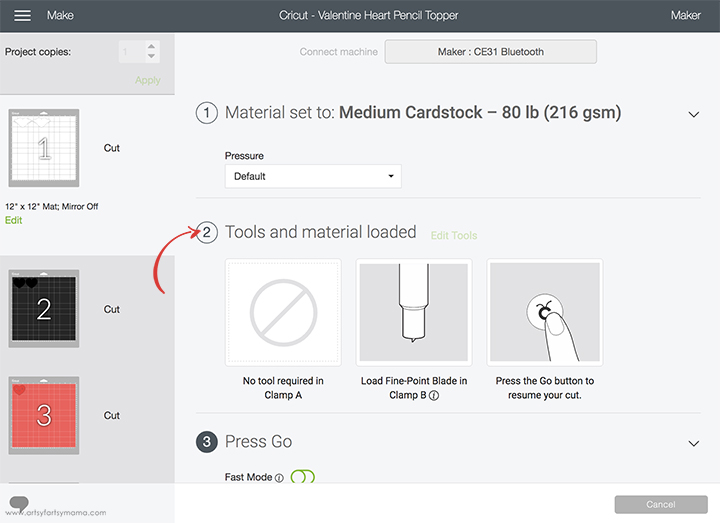Select the red mat 3 thumbnail

(x=44, y=416)
